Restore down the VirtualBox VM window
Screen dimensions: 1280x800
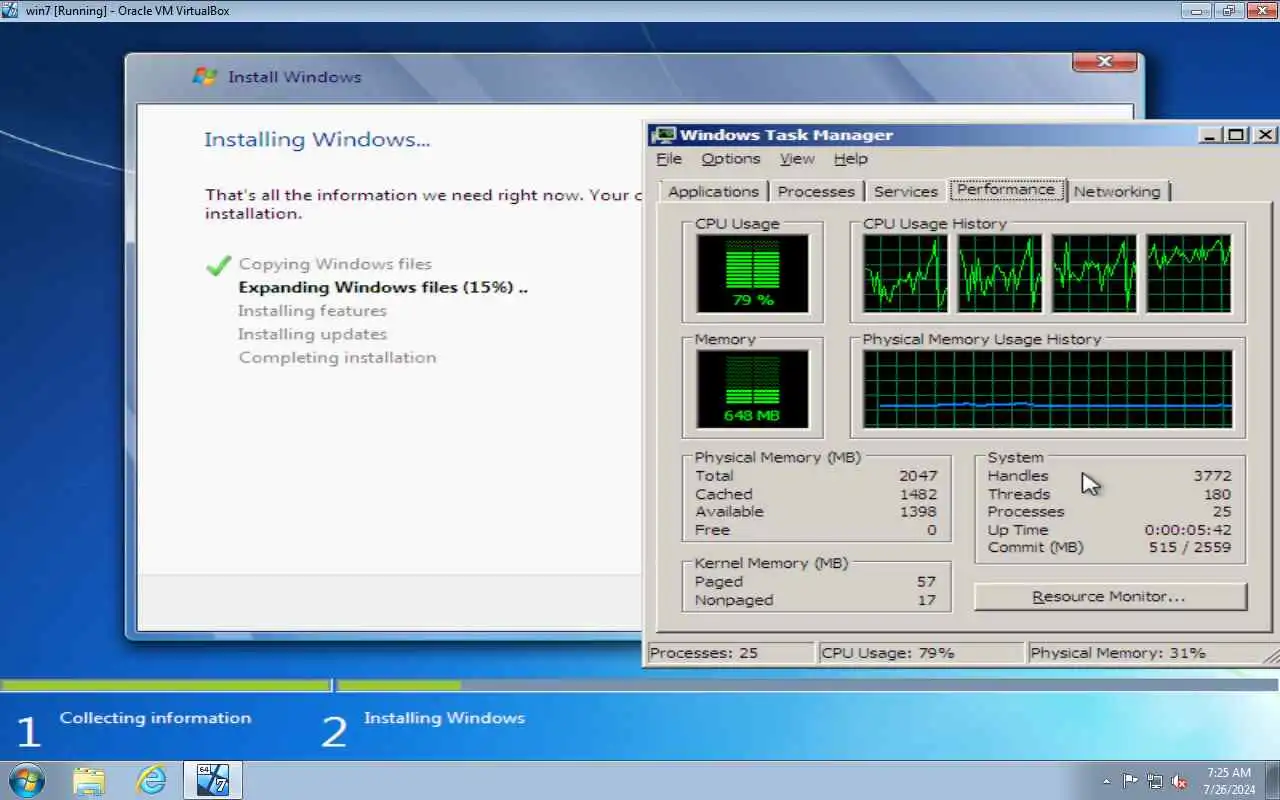pos(1229,10)
